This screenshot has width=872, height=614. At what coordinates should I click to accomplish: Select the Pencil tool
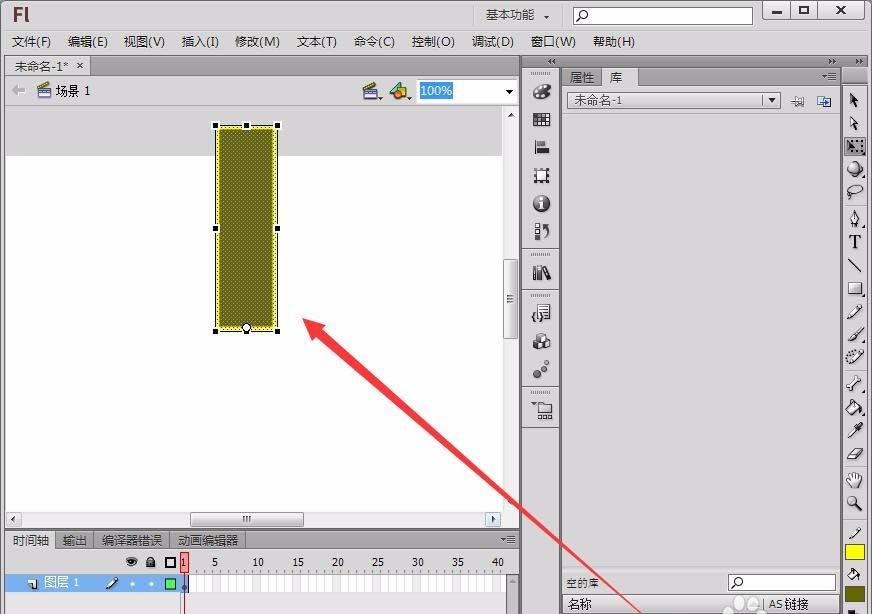point(855,312)
